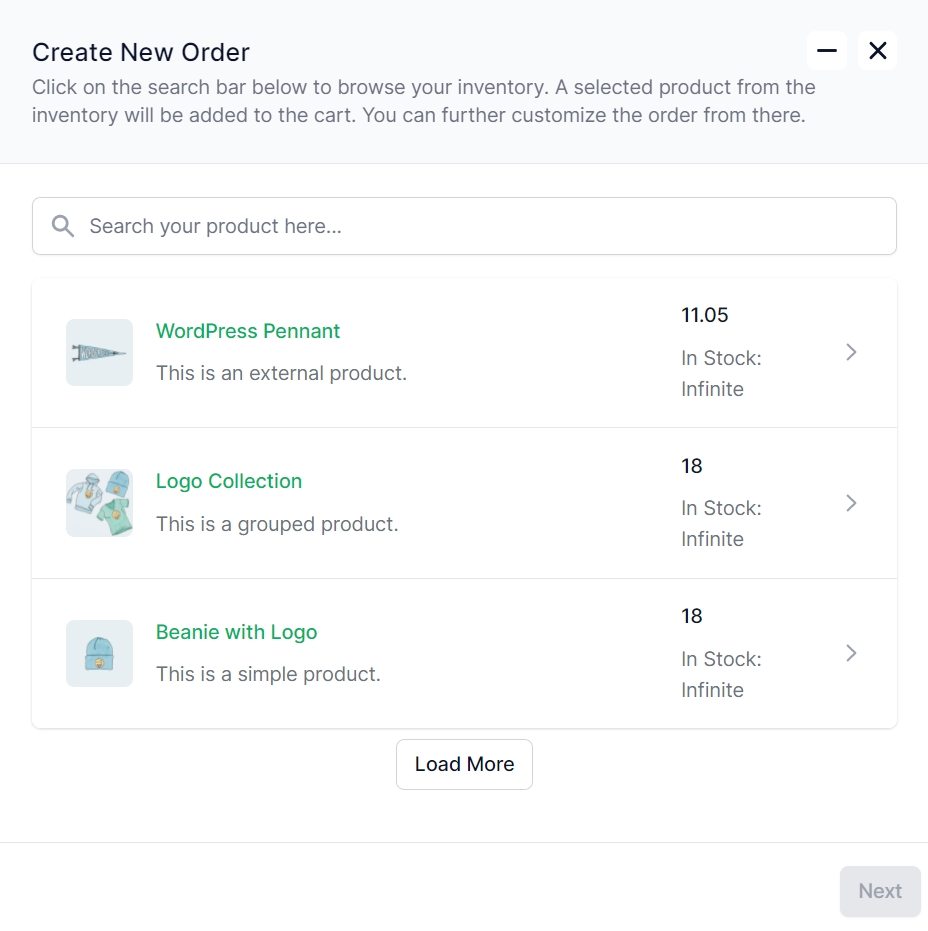Close the Create New Order dialog
The width and height of the screenshot is (928, 931).
pyautogui.click(x=878, y=50)
